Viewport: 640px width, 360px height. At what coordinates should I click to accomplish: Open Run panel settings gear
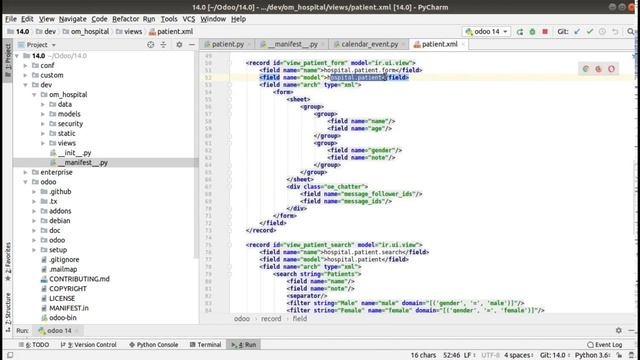pyautogui.click(x=619, y=331)
